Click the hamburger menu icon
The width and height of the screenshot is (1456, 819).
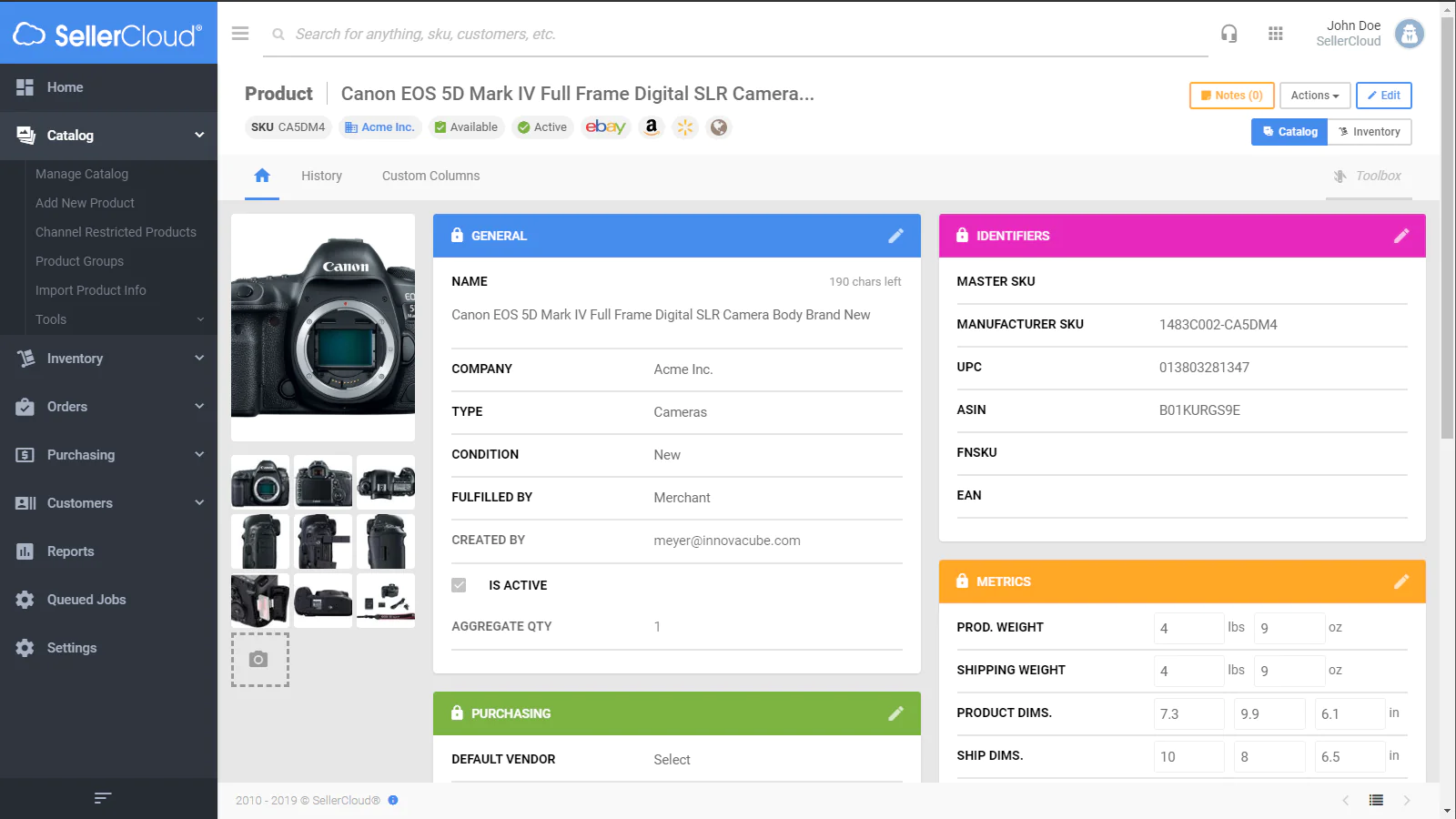240,34
